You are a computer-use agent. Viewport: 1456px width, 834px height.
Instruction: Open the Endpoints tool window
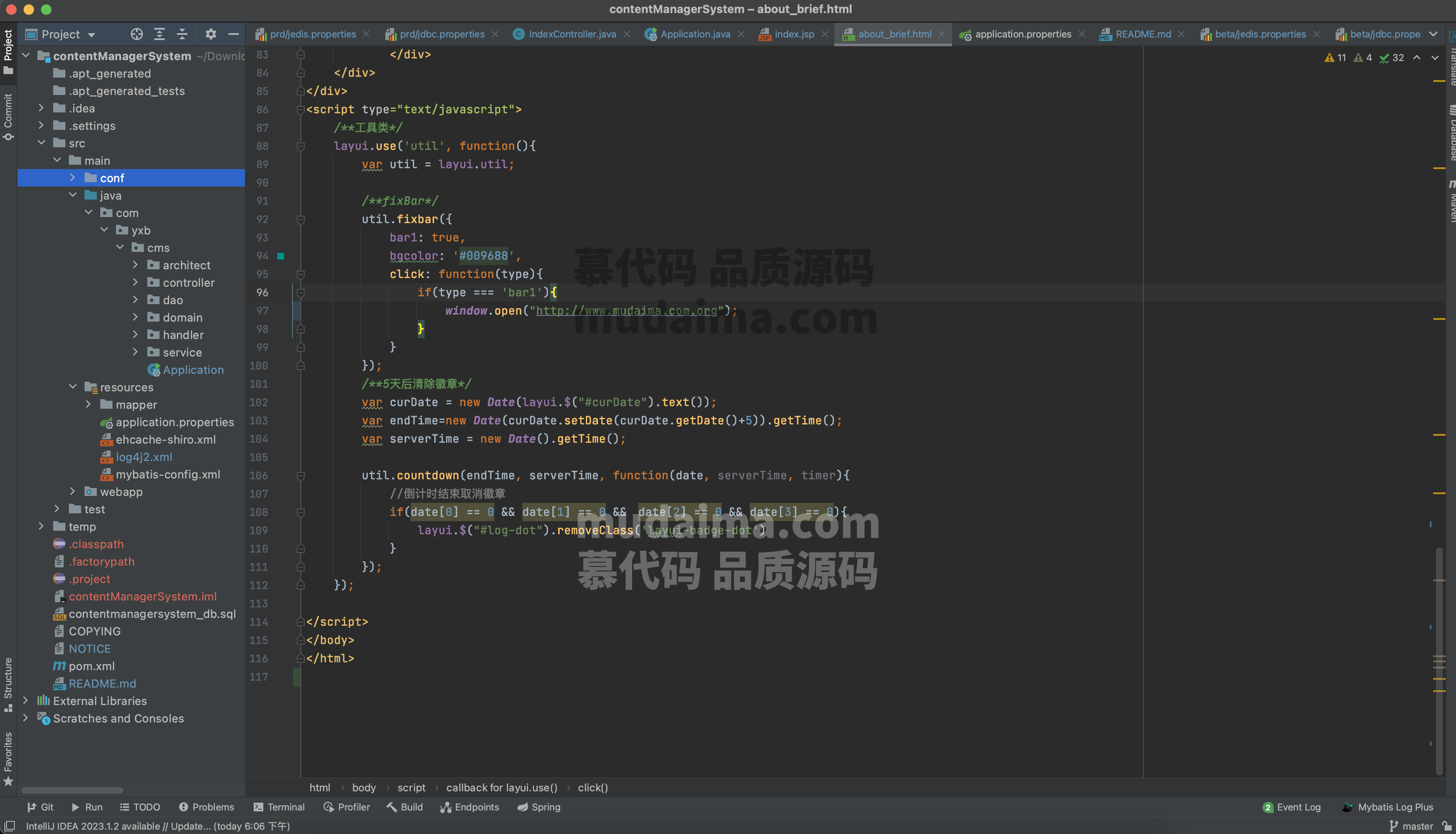click(x=470, y=807)
